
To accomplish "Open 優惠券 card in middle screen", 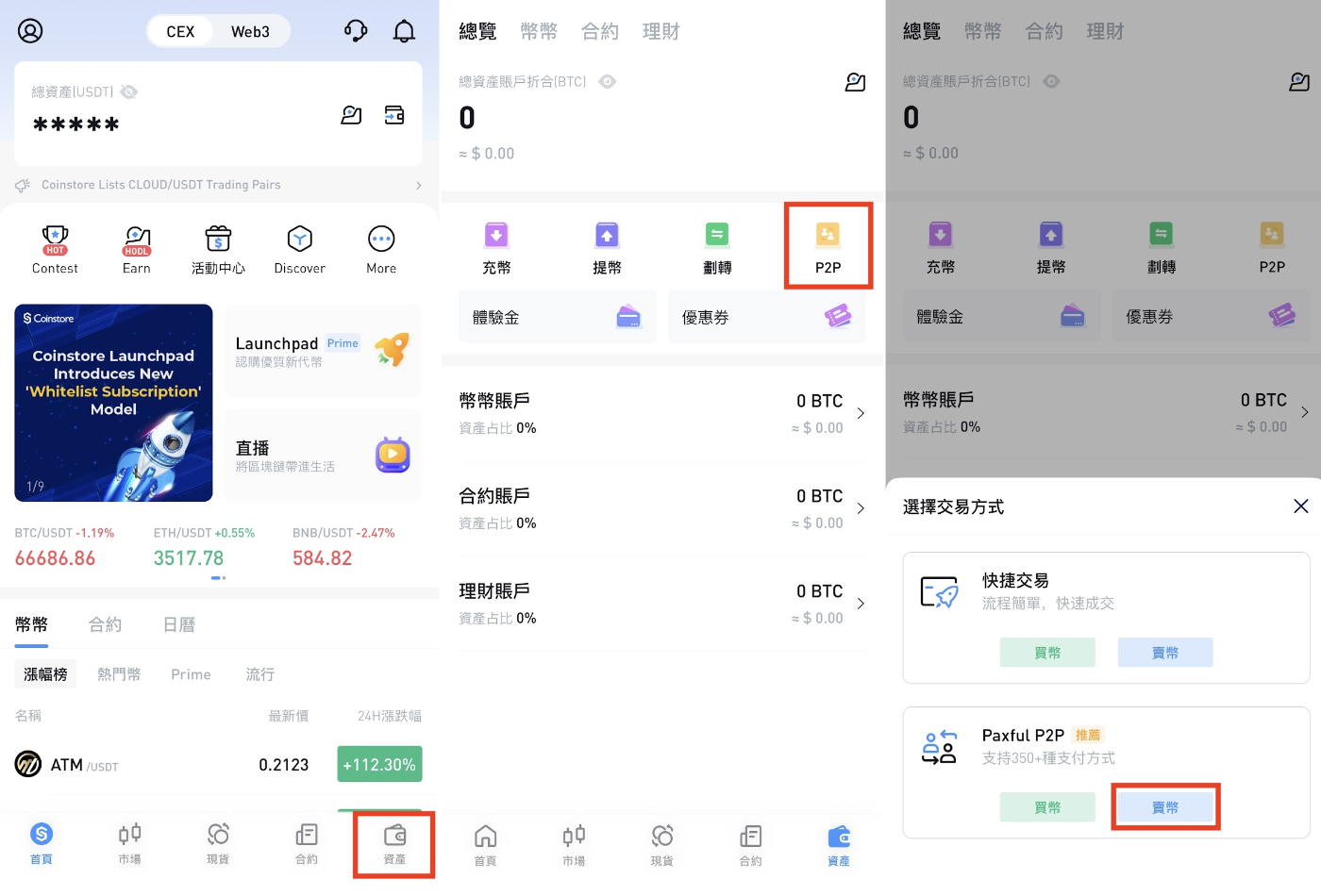I will (767, 317).
